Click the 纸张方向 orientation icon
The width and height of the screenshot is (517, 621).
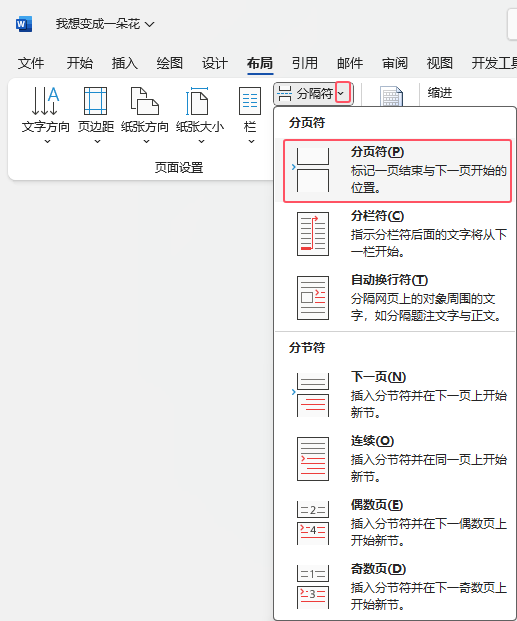coord(145,101)
